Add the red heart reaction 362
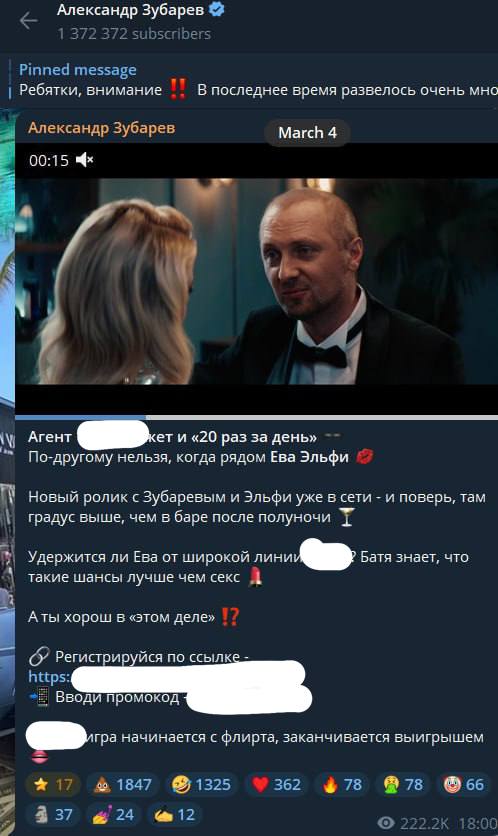Screen dimensions: 498x836 click(276, 784)
